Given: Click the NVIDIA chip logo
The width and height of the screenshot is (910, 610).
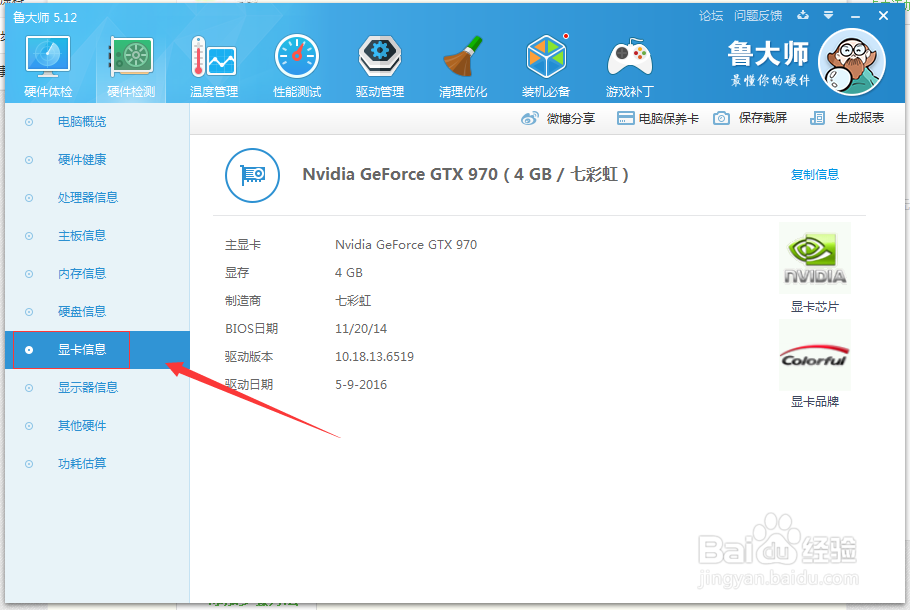Looking at the screenshot, I should (815, 258).
